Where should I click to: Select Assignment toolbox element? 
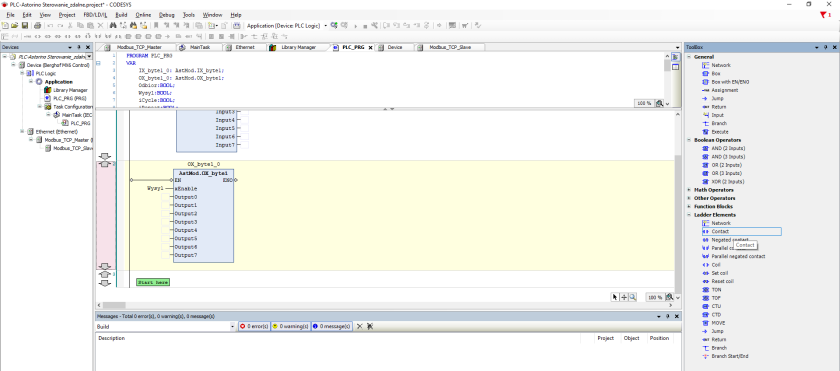tap(724, 90)
